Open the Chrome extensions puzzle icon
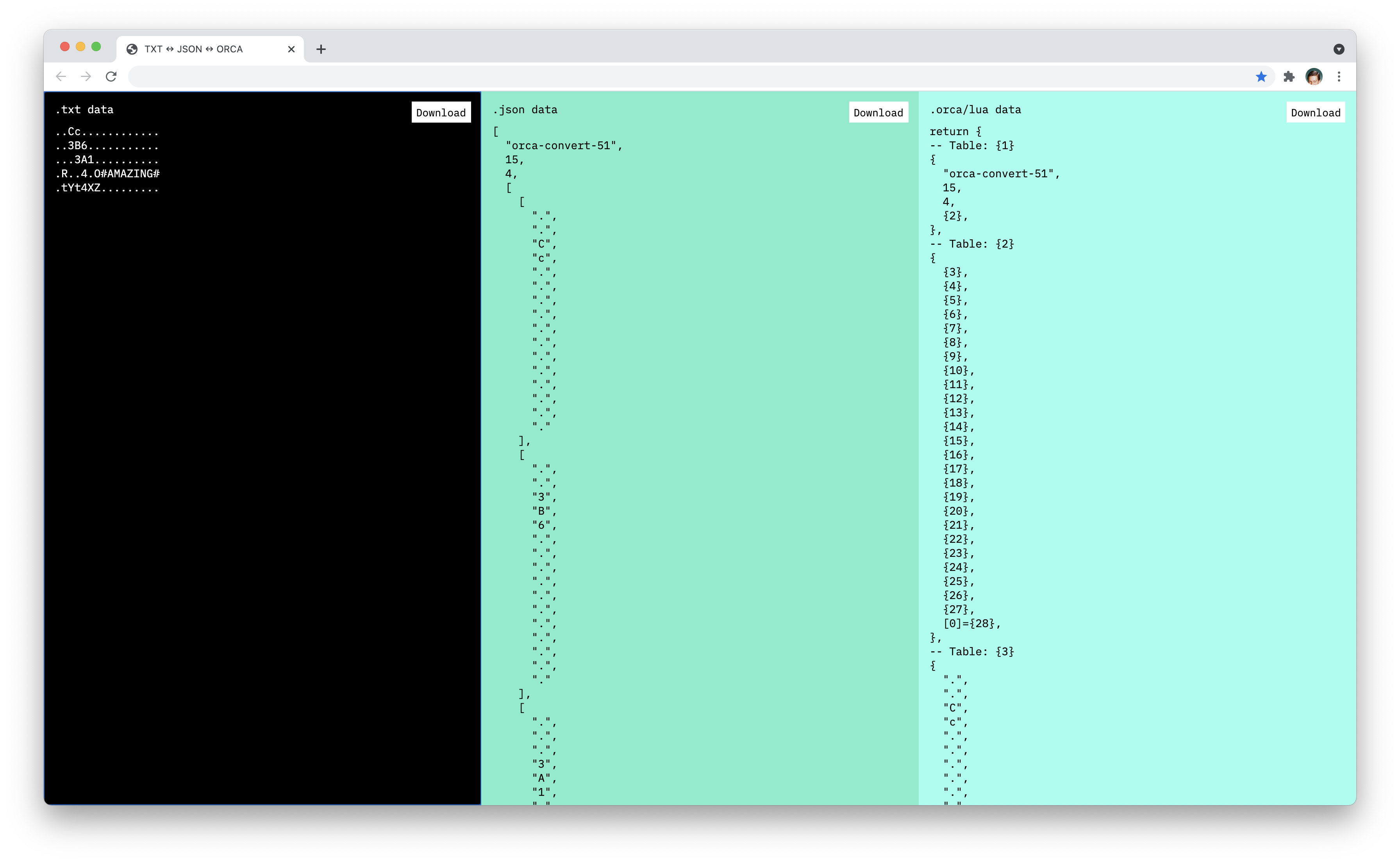This screenshot has height=863, width=1400. (x=1289, y=76)
